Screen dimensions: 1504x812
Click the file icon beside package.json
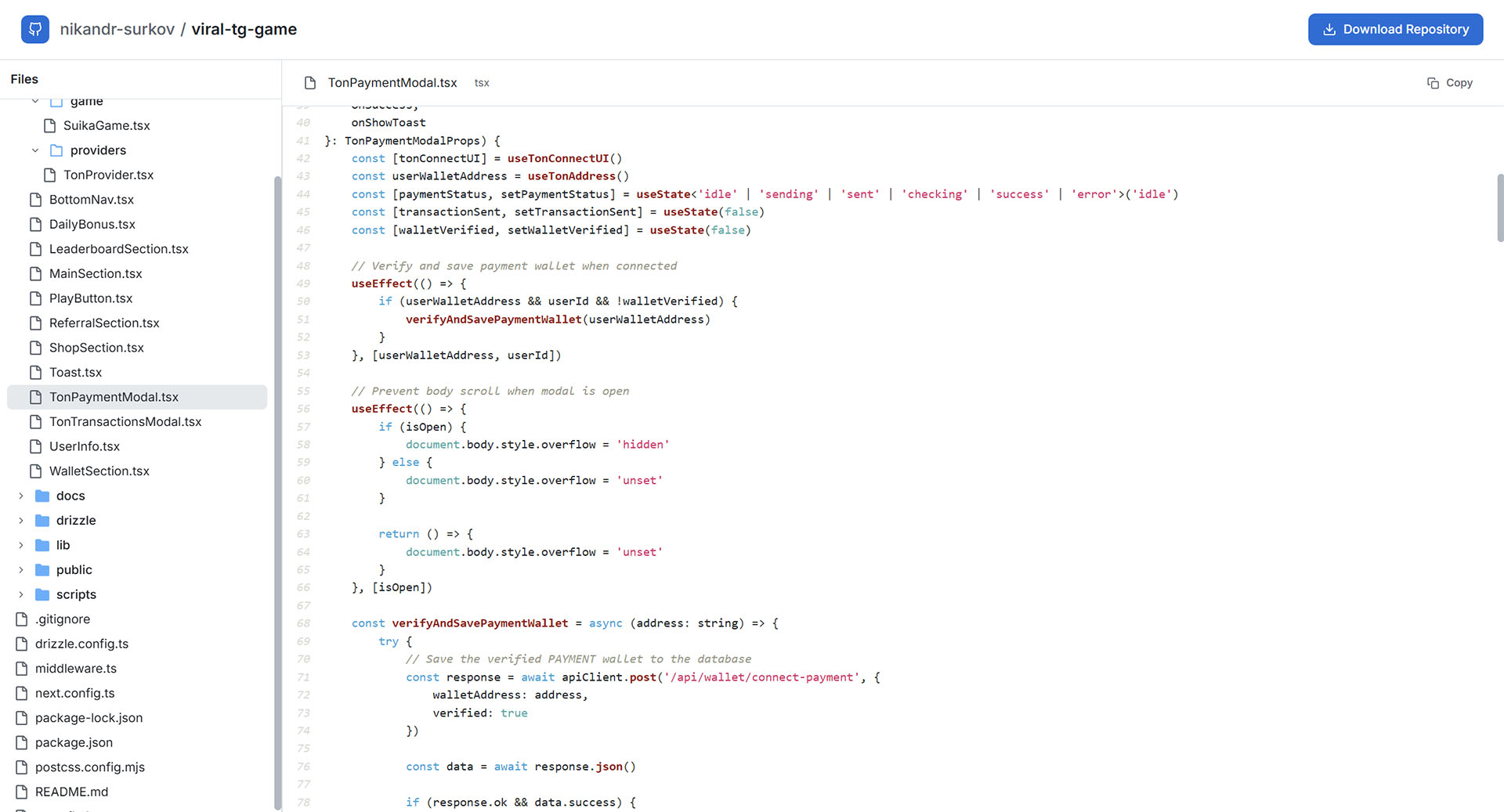(20, 742)
